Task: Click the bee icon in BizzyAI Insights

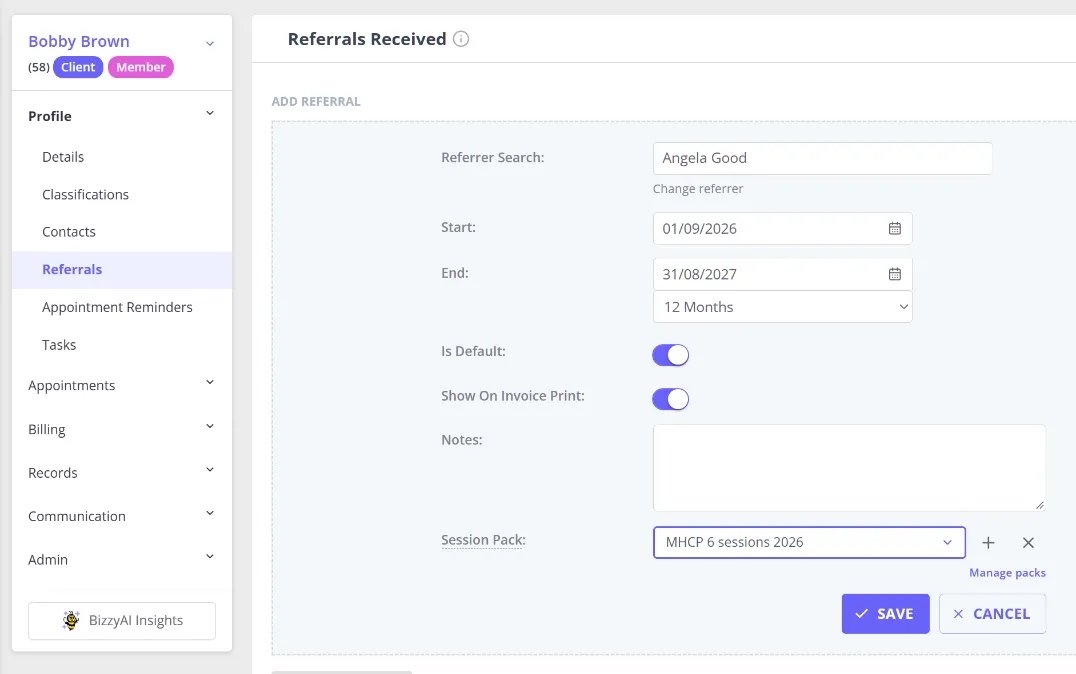Action: tap(71, 620)
